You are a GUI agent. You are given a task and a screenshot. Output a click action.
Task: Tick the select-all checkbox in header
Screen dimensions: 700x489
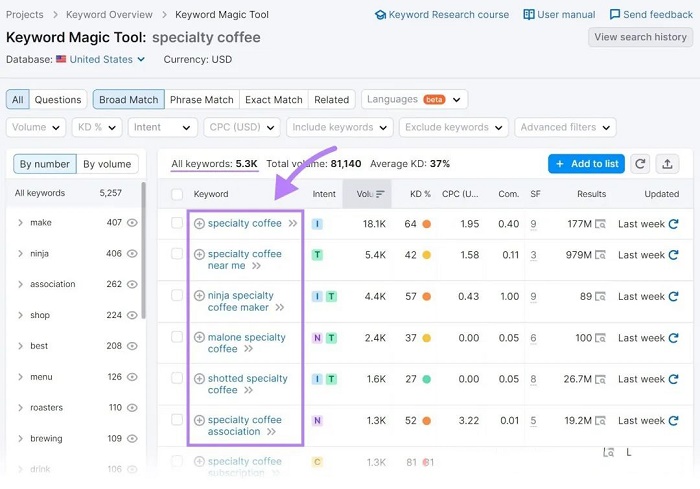(177, 194)
